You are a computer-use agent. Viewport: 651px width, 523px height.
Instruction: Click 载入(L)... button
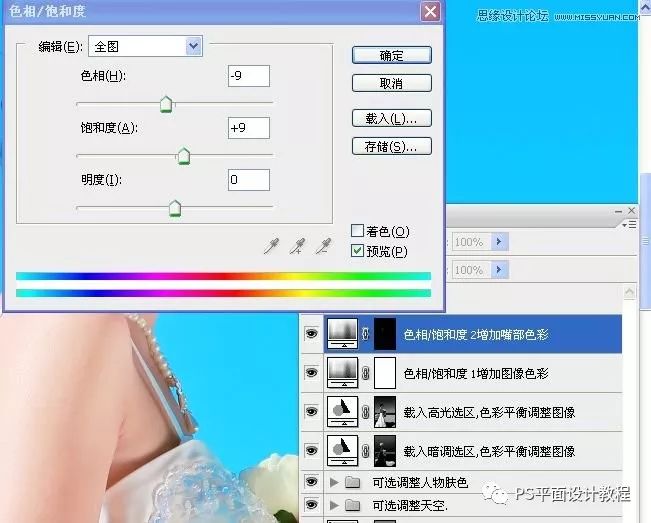click(x=392, y=118)
